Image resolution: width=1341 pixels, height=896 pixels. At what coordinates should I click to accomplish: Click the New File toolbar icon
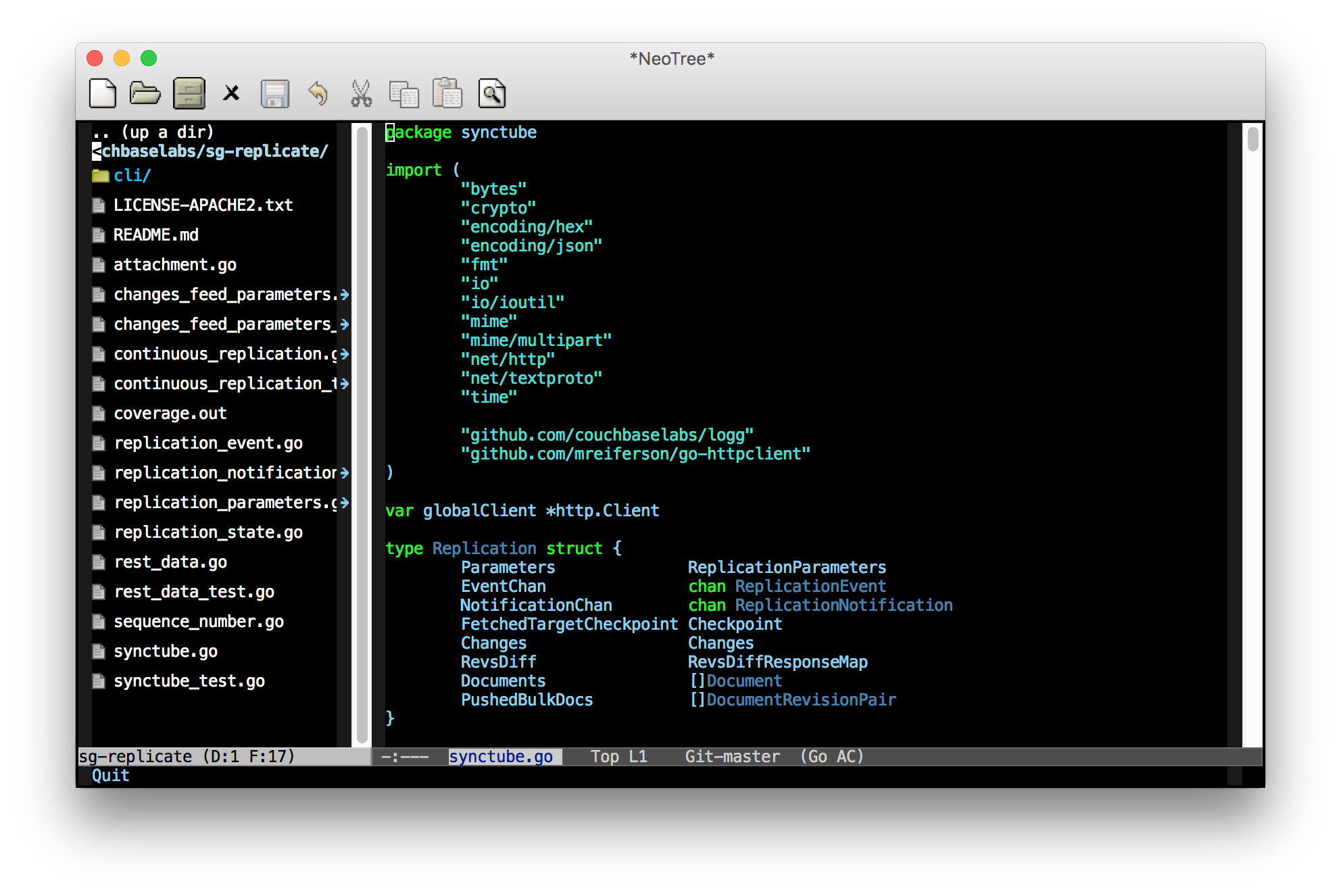pos(103,93)
